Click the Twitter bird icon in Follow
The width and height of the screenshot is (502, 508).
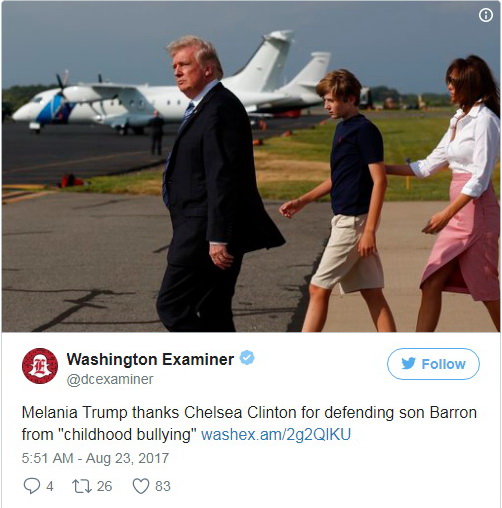coord(409,364)
